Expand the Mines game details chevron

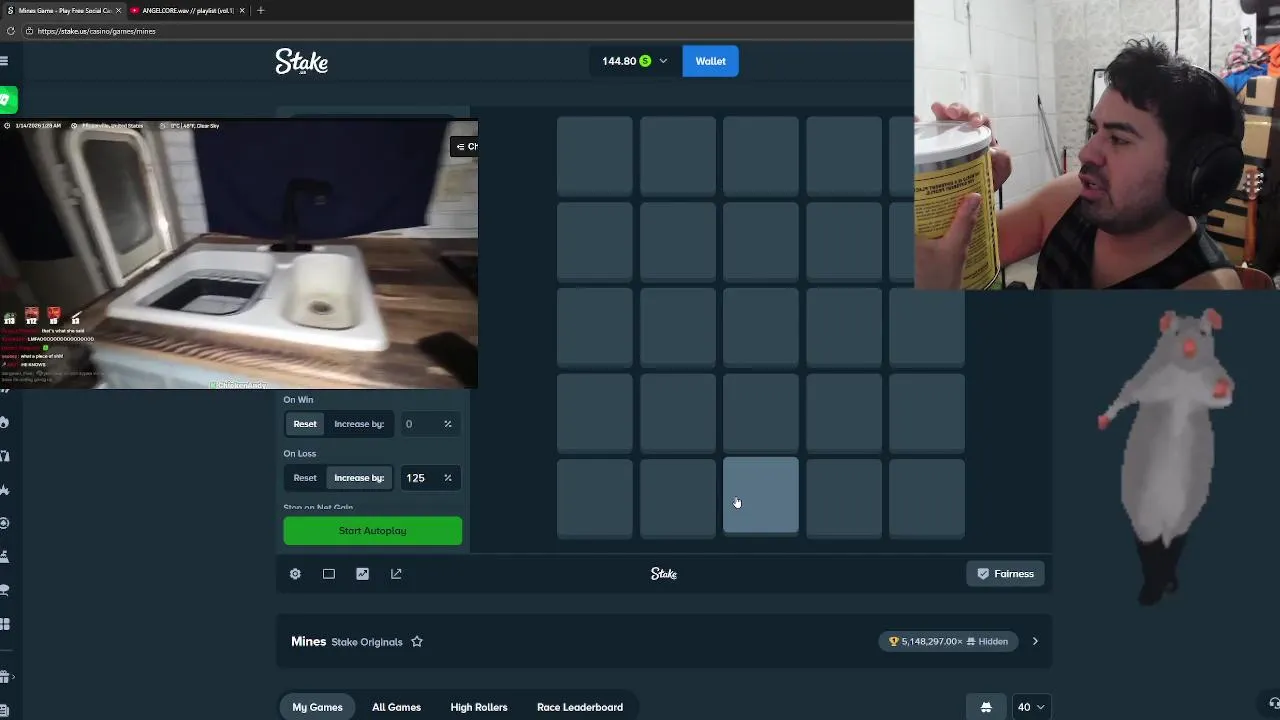tap(1035, 642)
